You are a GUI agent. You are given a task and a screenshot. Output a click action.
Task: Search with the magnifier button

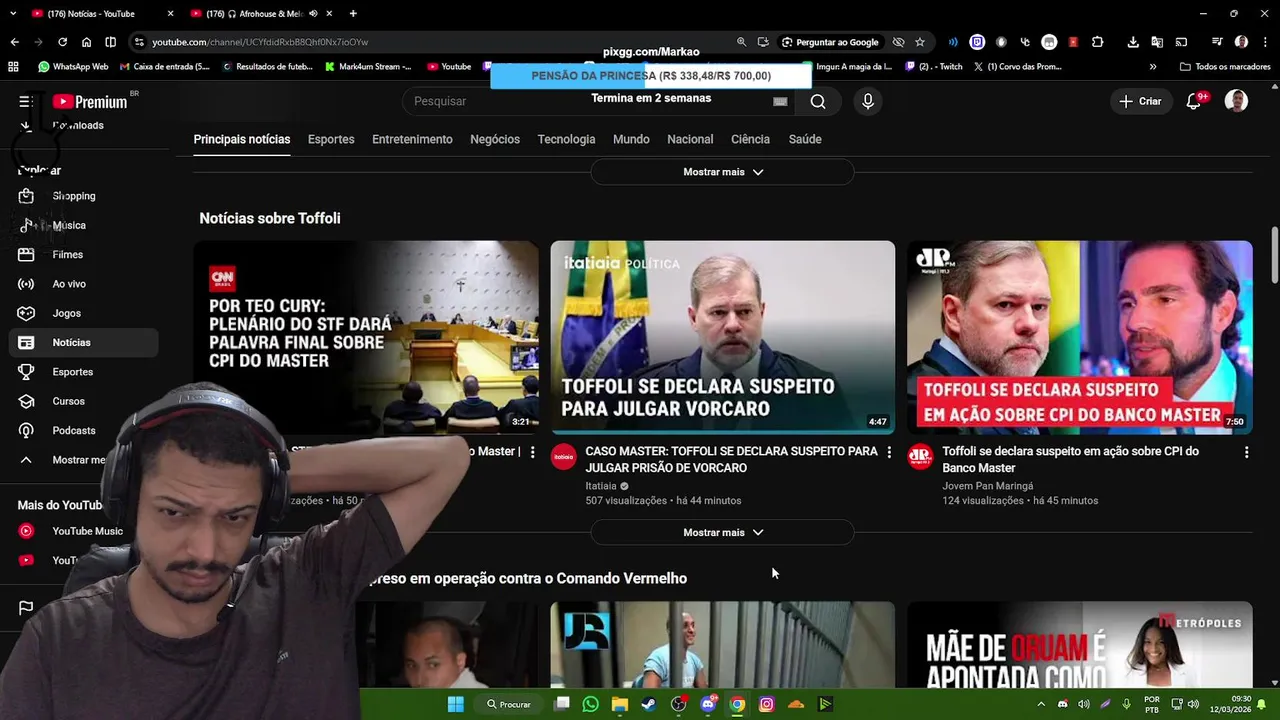click(818, 101)
